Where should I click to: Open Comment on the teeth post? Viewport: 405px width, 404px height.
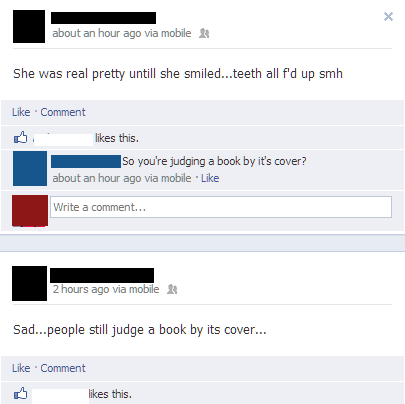tap(63, 112)
